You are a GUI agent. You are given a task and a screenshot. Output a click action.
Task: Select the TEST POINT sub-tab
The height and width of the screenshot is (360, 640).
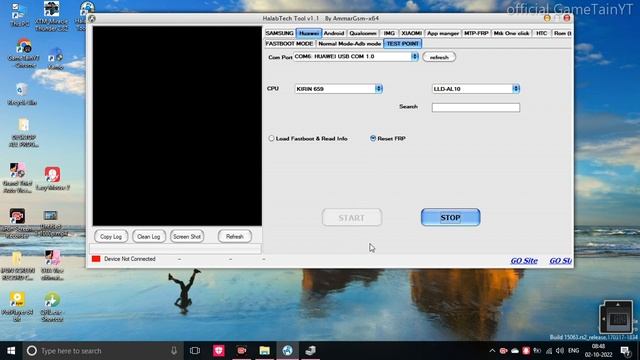point(402,43)
